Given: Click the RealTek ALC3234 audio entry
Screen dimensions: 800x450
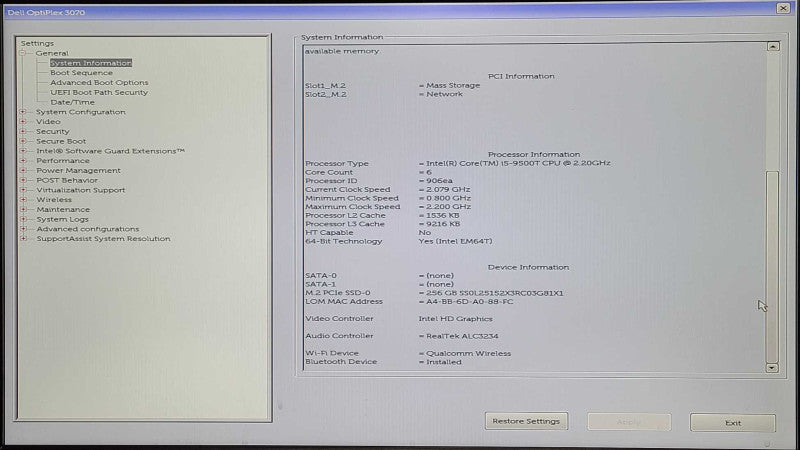Looking at the screenshot, I should coord(462,336).
